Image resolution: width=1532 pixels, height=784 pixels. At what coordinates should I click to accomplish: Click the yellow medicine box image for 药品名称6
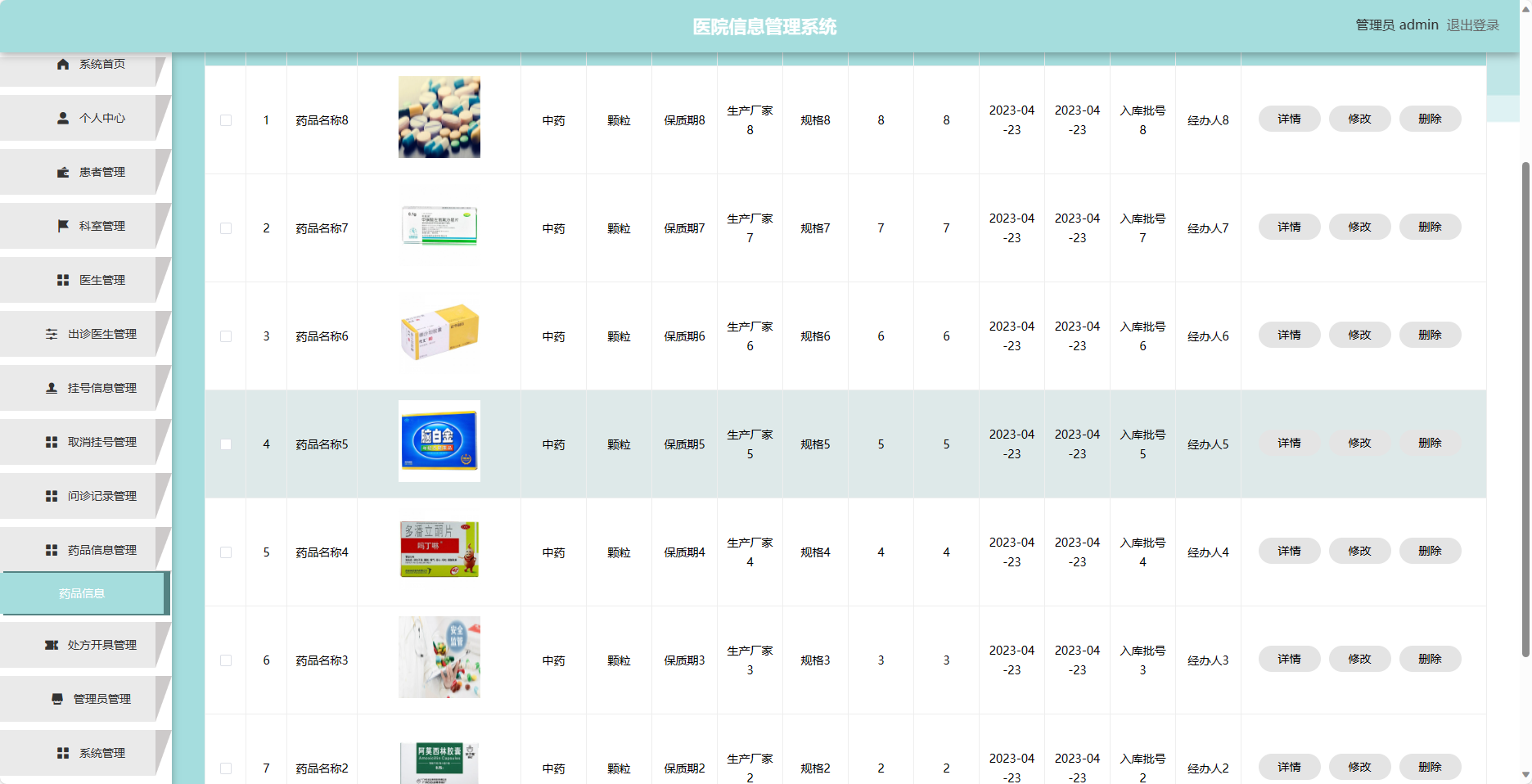coord(439,332)
